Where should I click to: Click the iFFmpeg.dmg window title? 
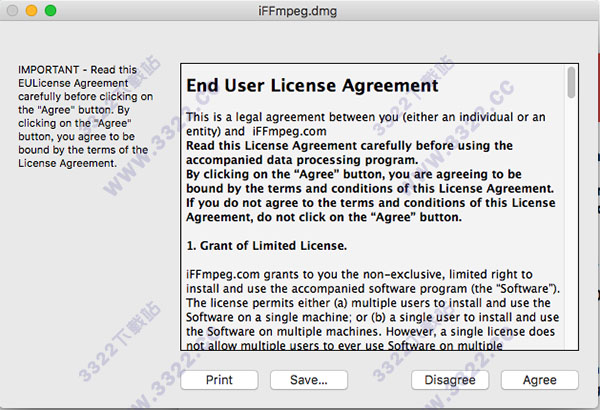(x=298, y=11)
